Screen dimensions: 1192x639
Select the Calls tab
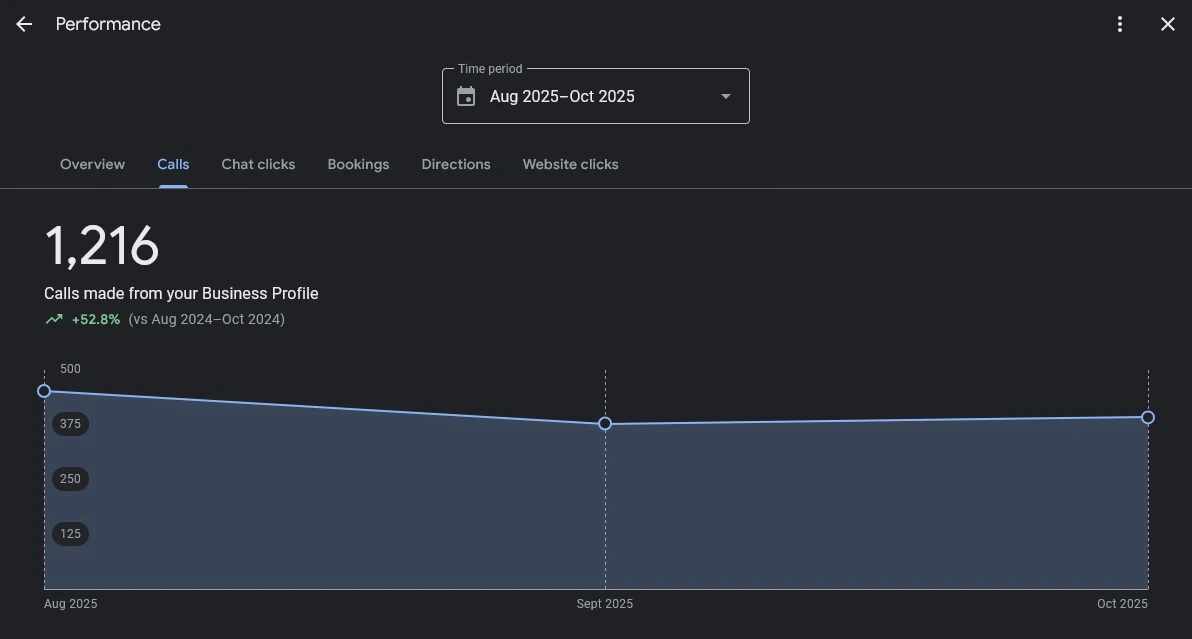pyautogui.click(x=173, y=164)
